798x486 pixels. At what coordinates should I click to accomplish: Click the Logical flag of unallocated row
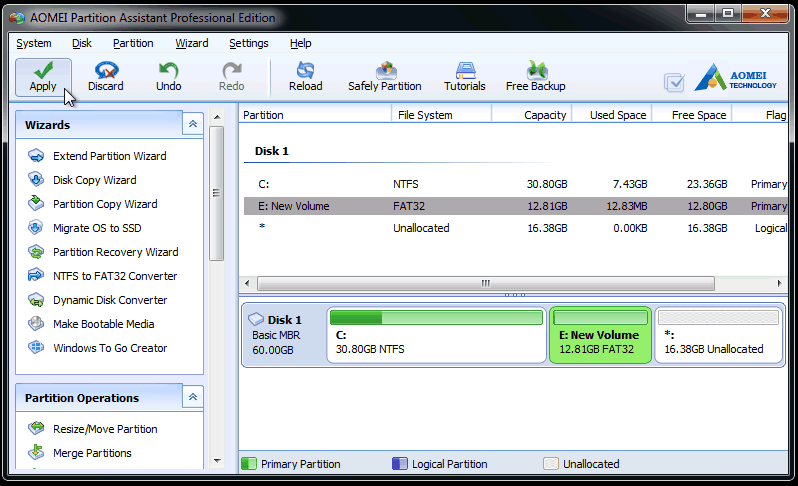[x=771, y=227]
